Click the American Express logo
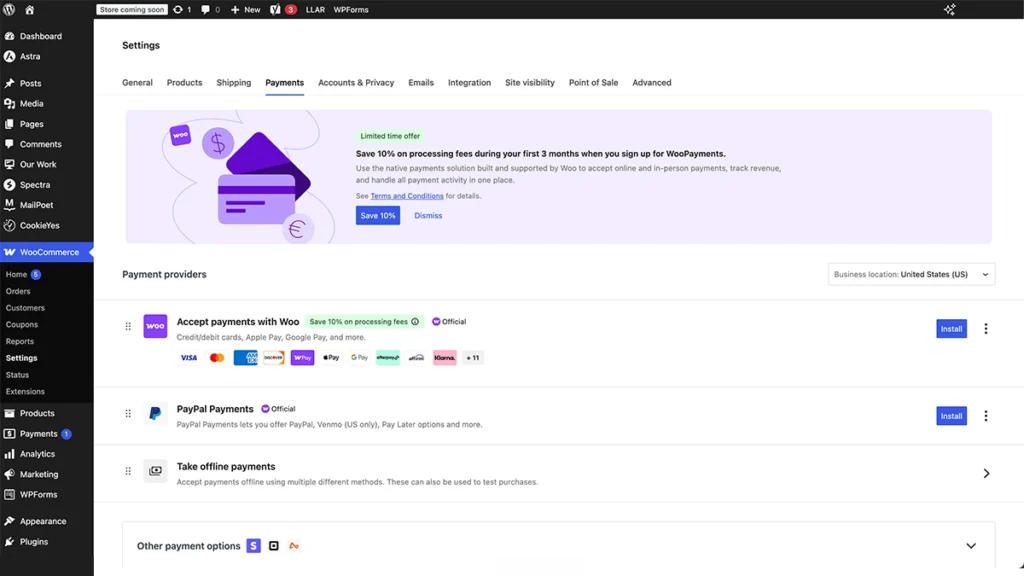 [x=246, y=357]
